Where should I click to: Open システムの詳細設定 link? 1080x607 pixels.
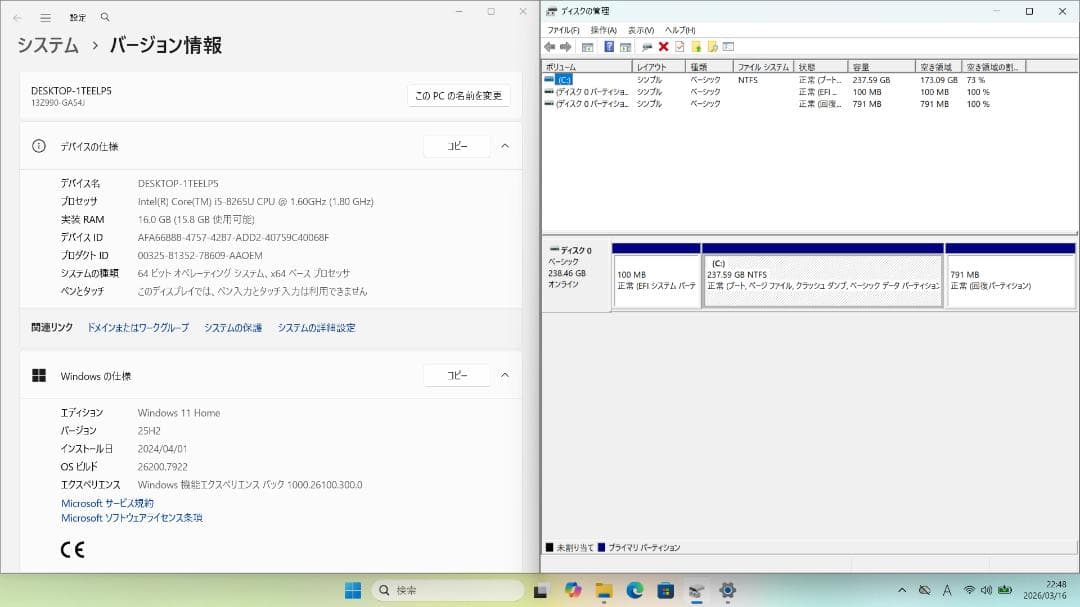(x=316, y=328)
